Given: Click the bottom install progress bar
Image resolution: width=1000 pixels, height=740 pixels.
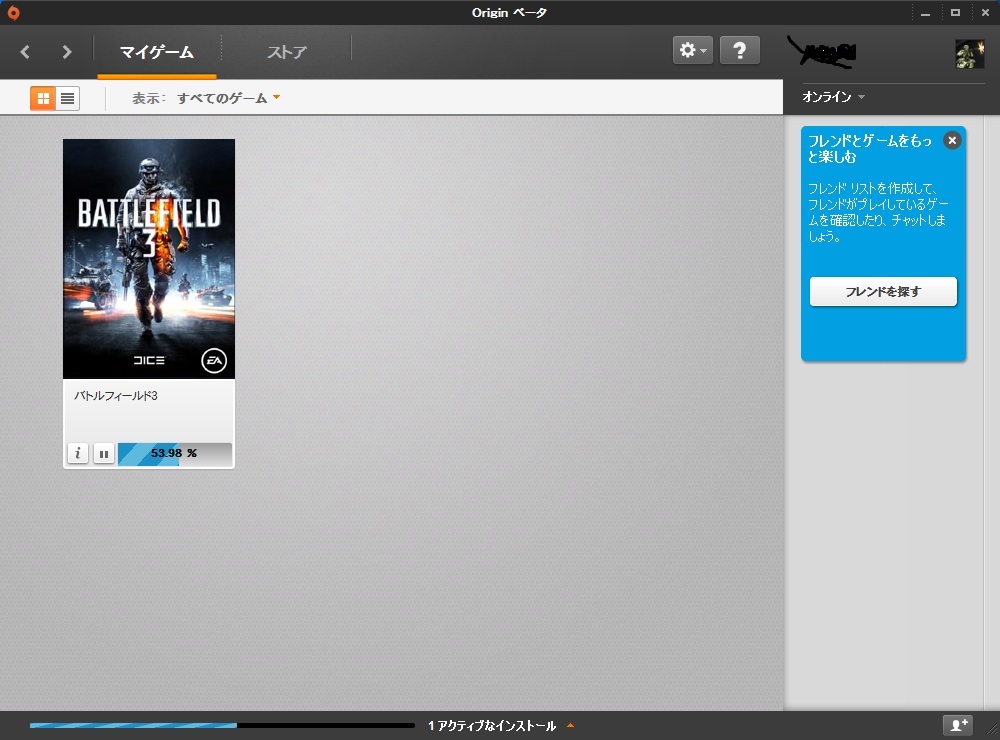Looking at the screenshot, I should 222,725.
